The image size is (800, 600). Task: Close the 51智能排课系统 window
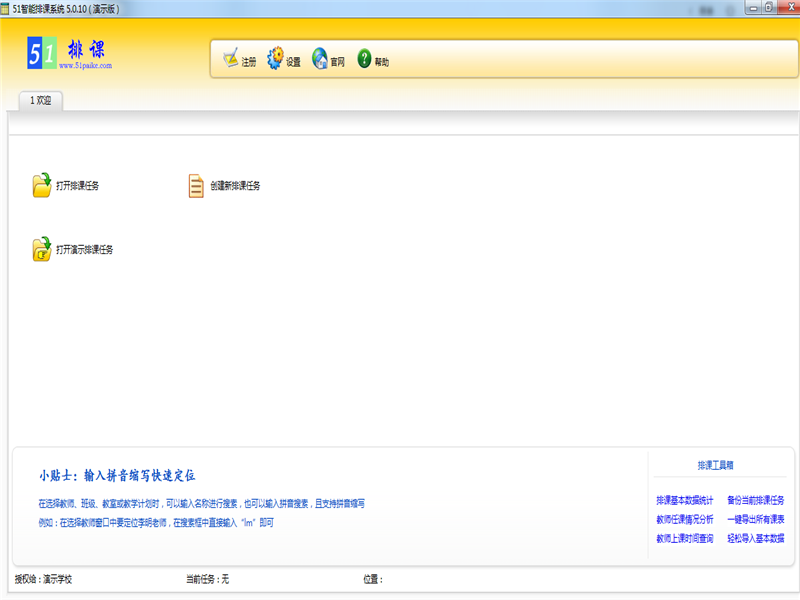[x=789, y=8]
